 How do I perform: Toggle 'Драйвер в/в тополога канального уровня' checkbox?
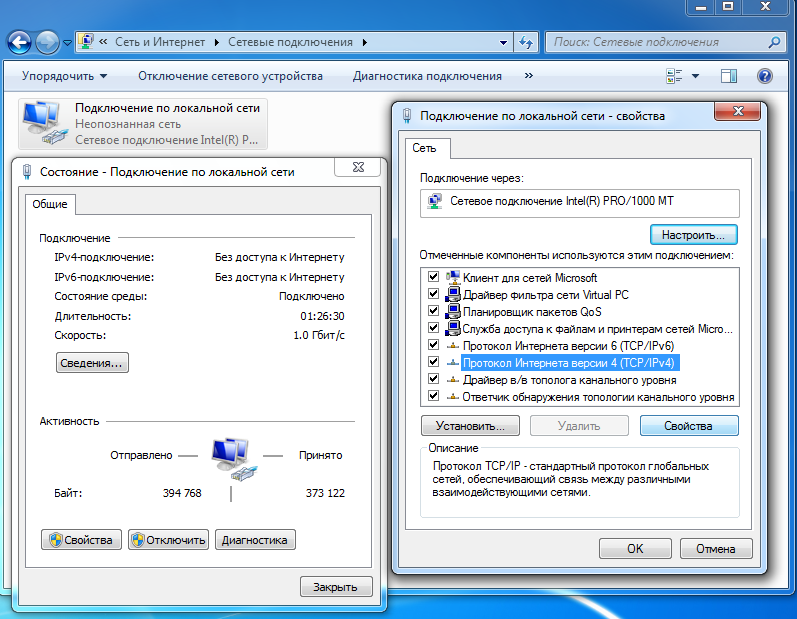tap(433, 379)
